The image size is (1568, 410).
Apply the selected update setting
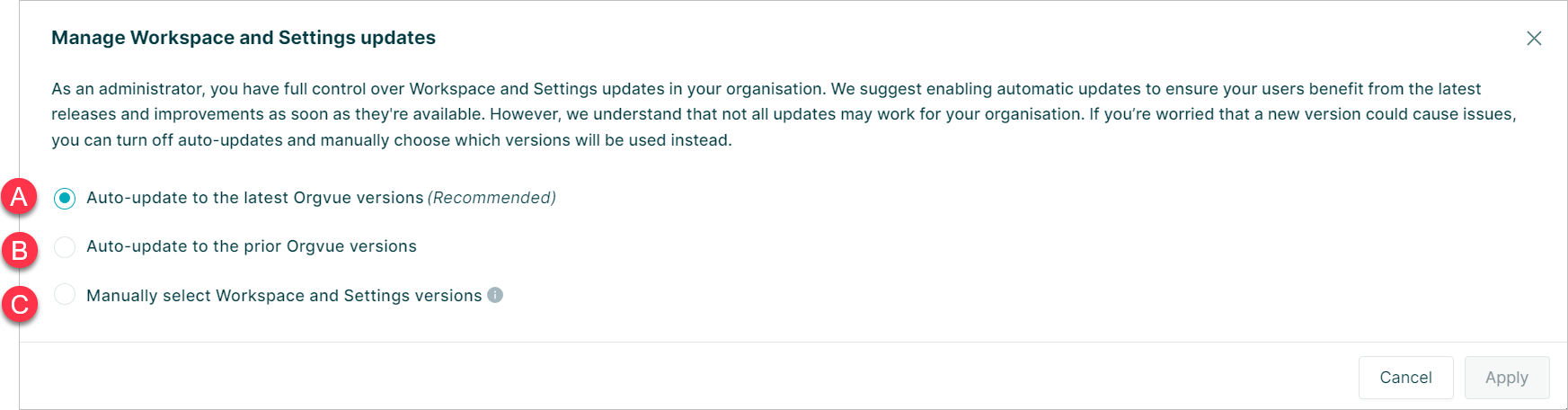(1507, 378)
